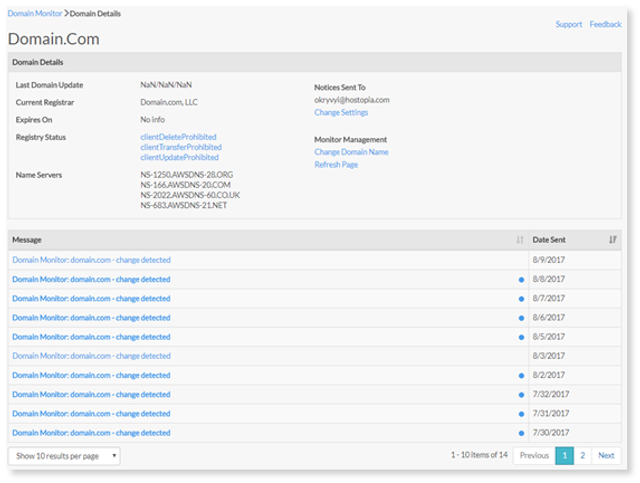Open Show 10 results per page dropdown
640x483 pixels.
pyautogui.click(x=64, y=456)
